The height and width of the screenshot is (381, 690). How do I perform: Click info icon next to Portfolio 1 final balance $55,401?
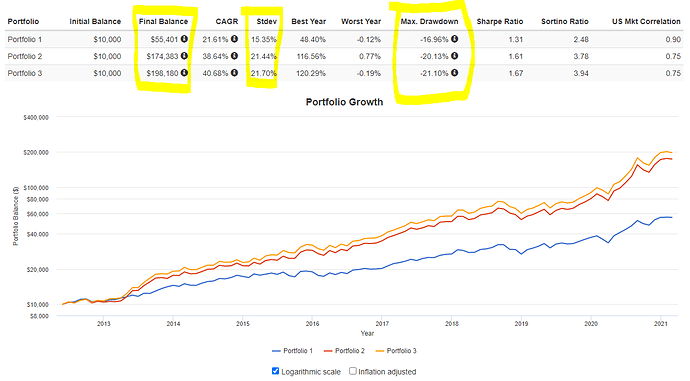(x=184, y=39)
